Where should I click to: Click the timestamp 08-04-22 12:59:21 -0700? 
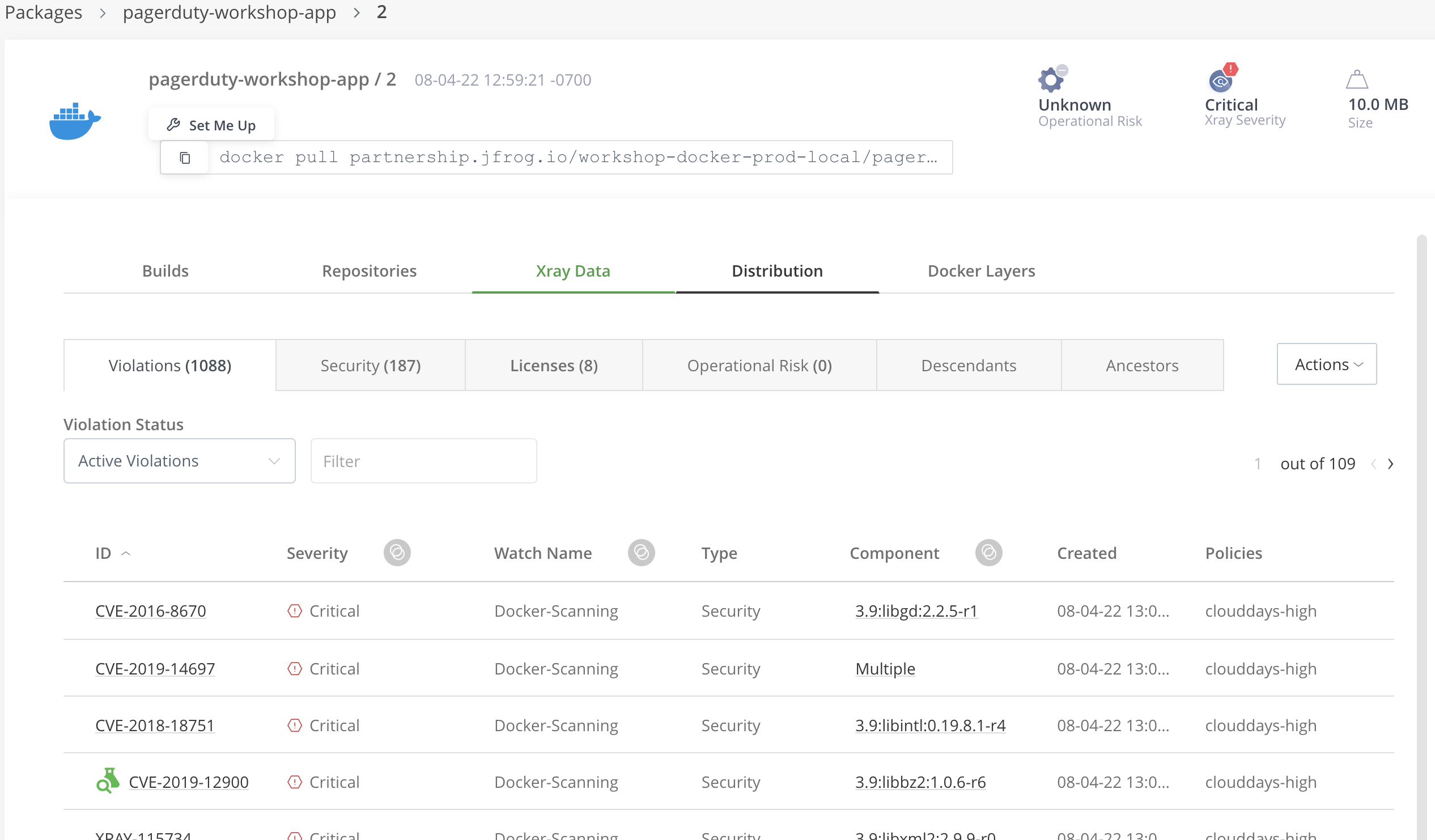click(x=503, y=80)
